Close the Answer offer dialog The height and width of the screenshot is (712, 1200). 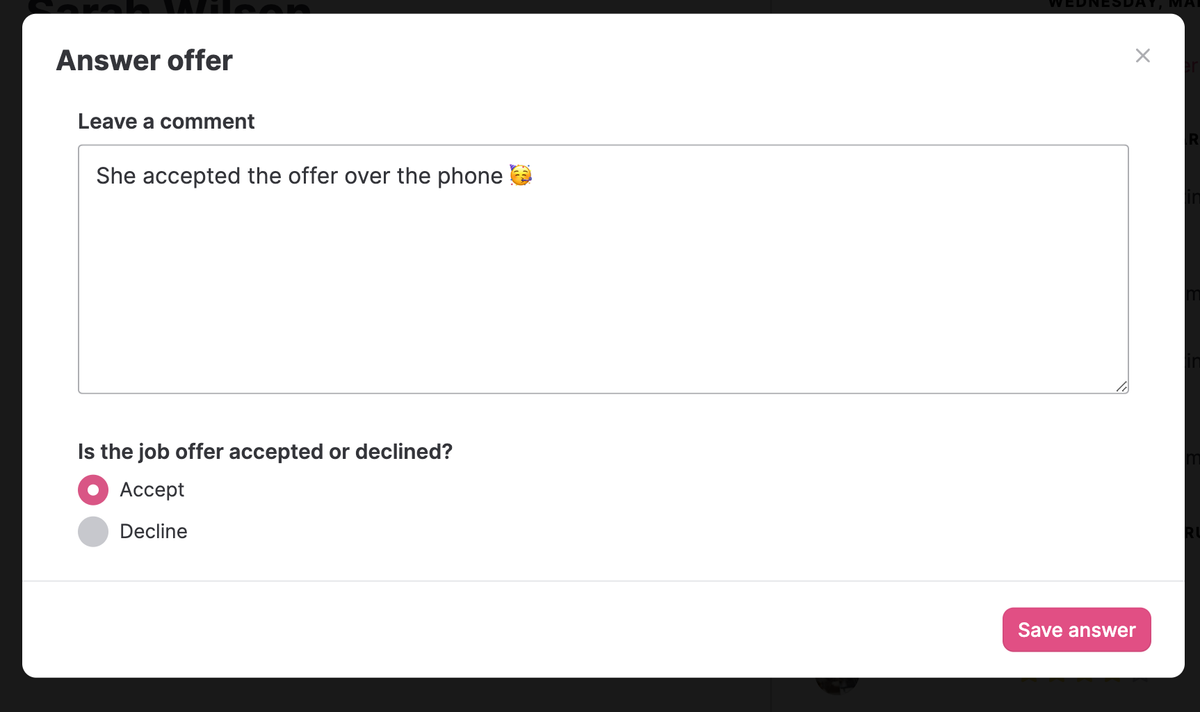click(1143, 56)
